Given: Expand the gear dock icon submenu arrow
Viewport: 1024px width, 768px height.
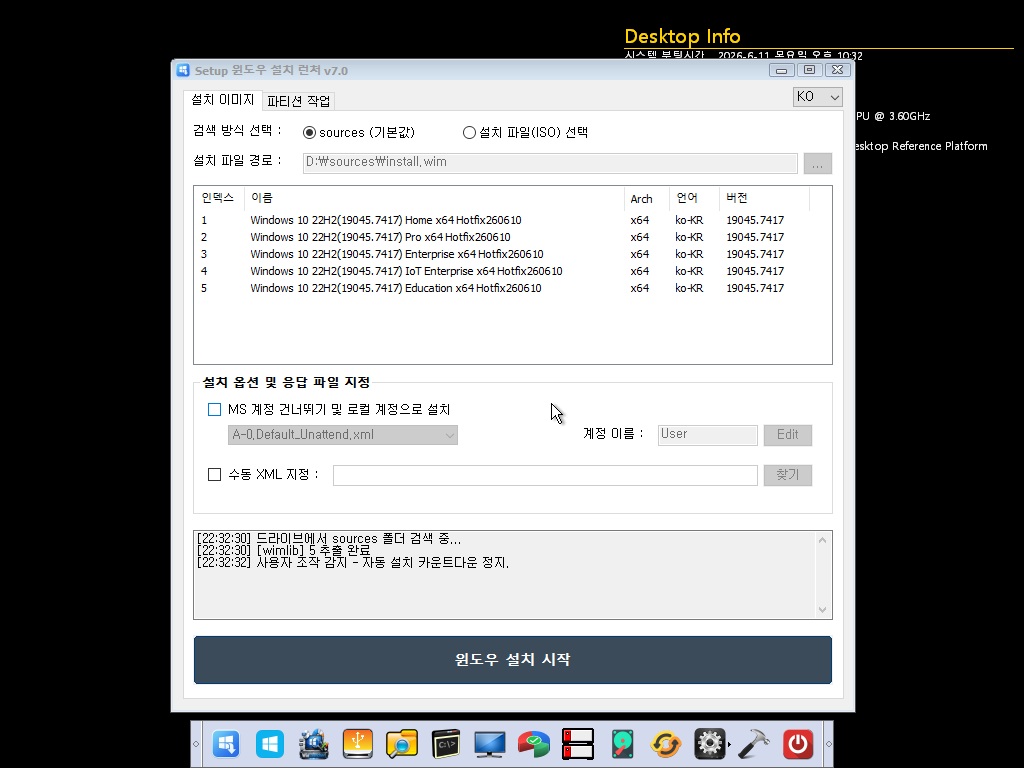Looking at the screenshot, I should click(x=729, y=744).
